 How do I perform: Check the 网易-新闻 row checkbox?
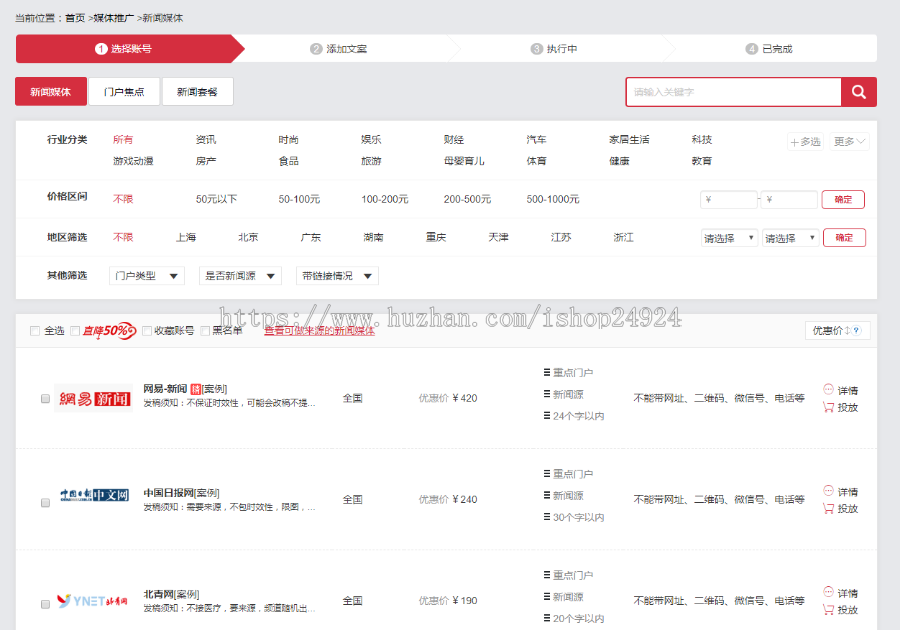(x=45, y=399)
